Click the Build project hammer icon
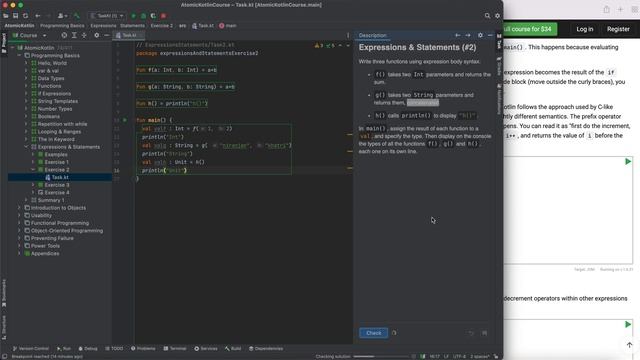Image resolution: width=640 pixels, height=360 pixels. (77, 16)
